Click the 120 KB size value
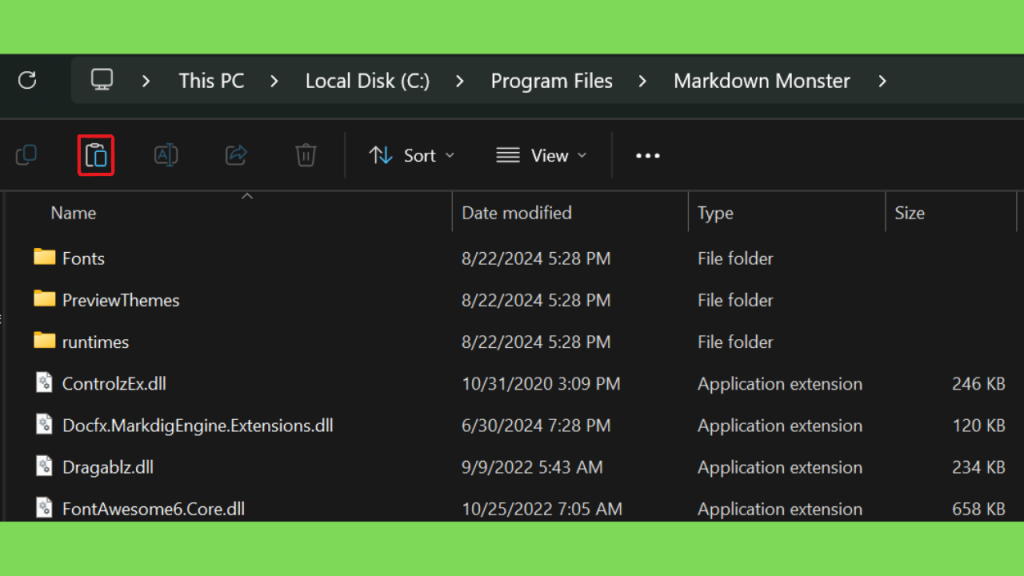This screenshot has width=1024, height=576. [x=978, y=426]
